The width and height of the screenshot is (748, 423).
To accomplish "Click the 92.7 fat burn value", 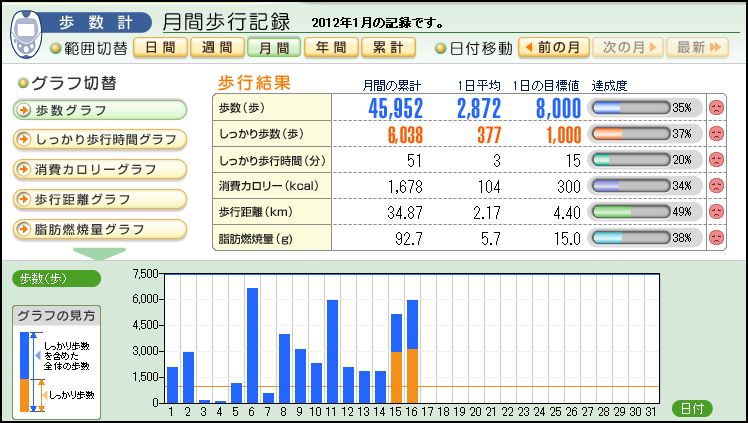I will [x=409, y=238].
